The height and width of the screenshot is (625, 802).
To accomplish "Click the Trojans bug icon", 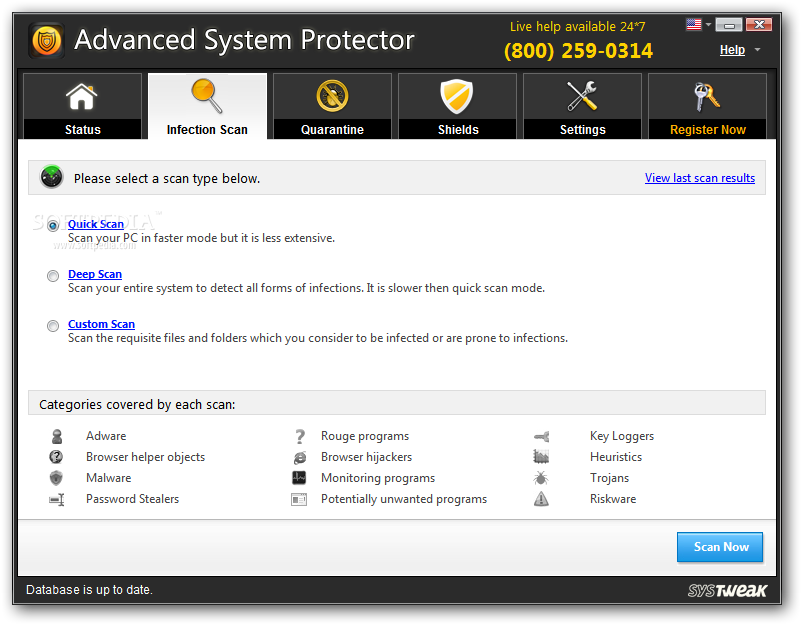I will pos(541,478).
